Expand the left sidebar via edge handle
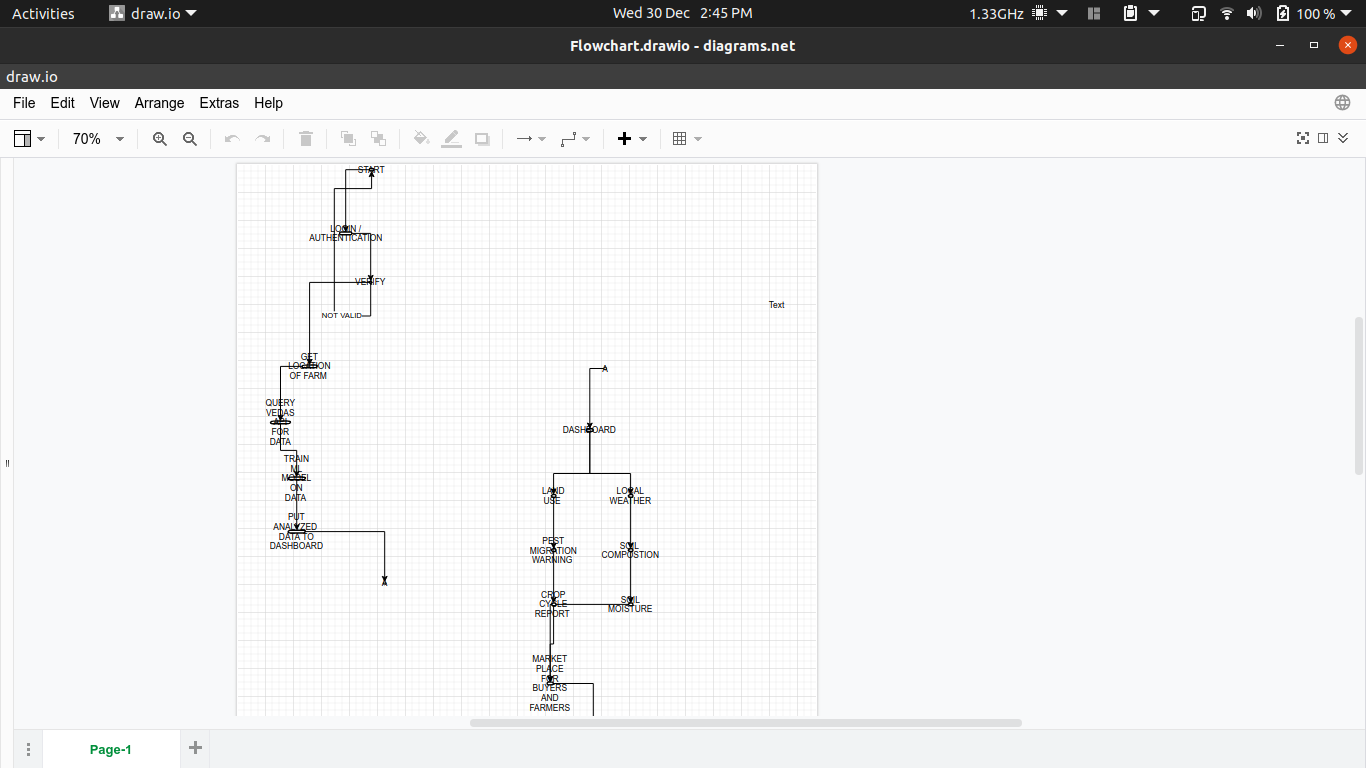This screenshot has height=768, width=1366. [7, 463]
